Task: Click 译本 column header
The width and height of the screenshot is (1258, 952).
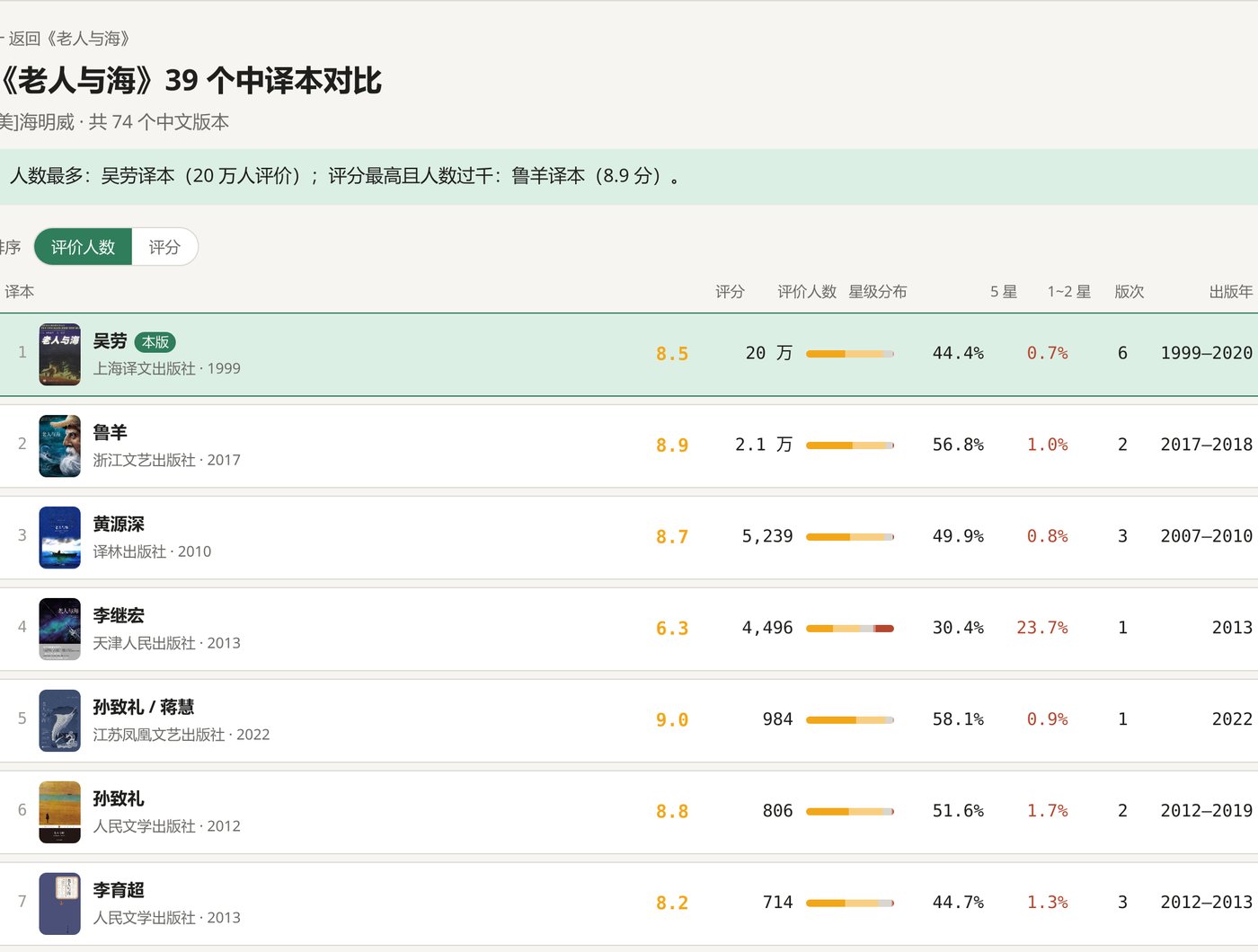Action: tap(20, 292)
